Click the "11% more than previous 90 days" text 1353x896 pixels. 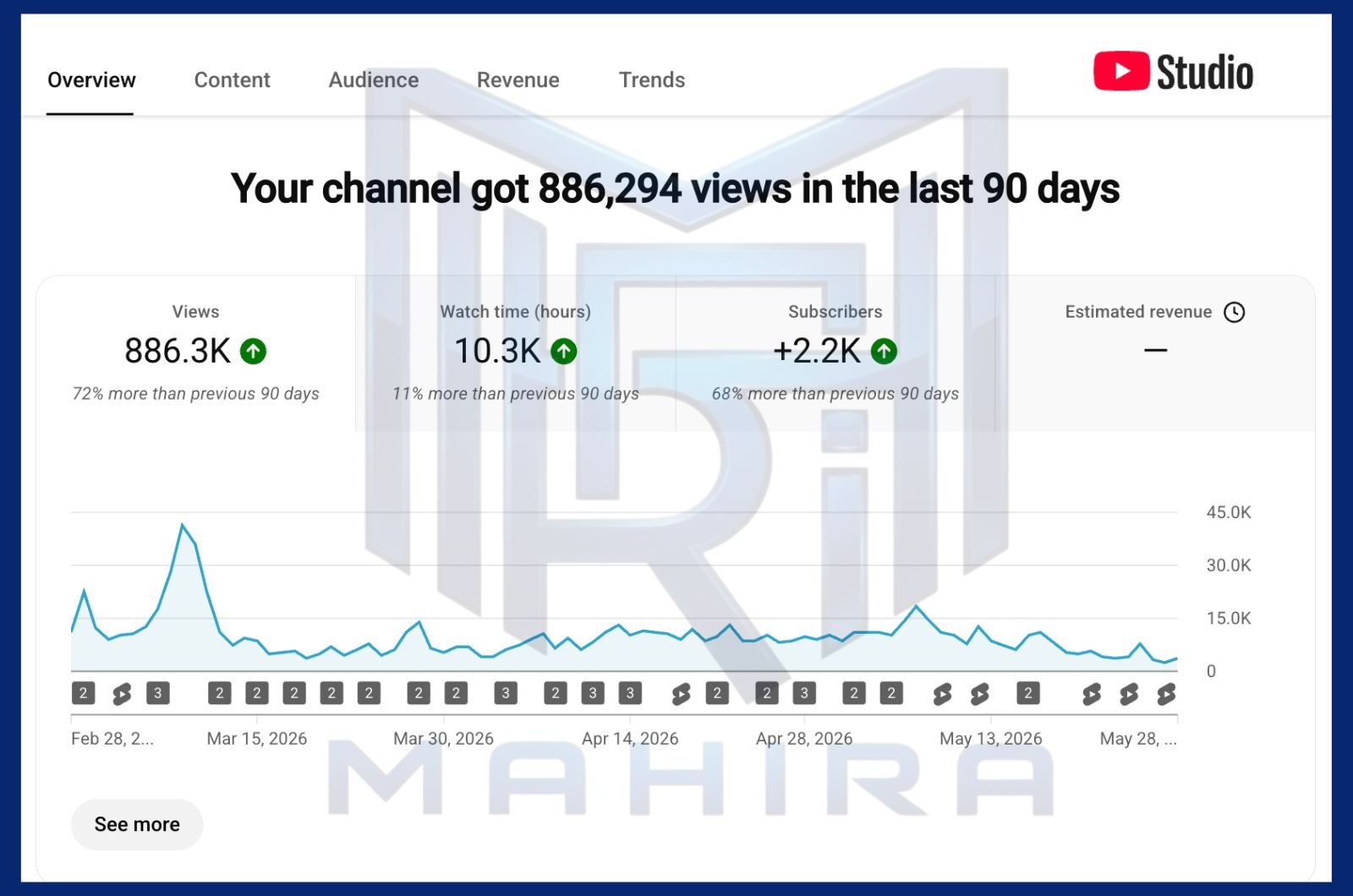[516, 394]
